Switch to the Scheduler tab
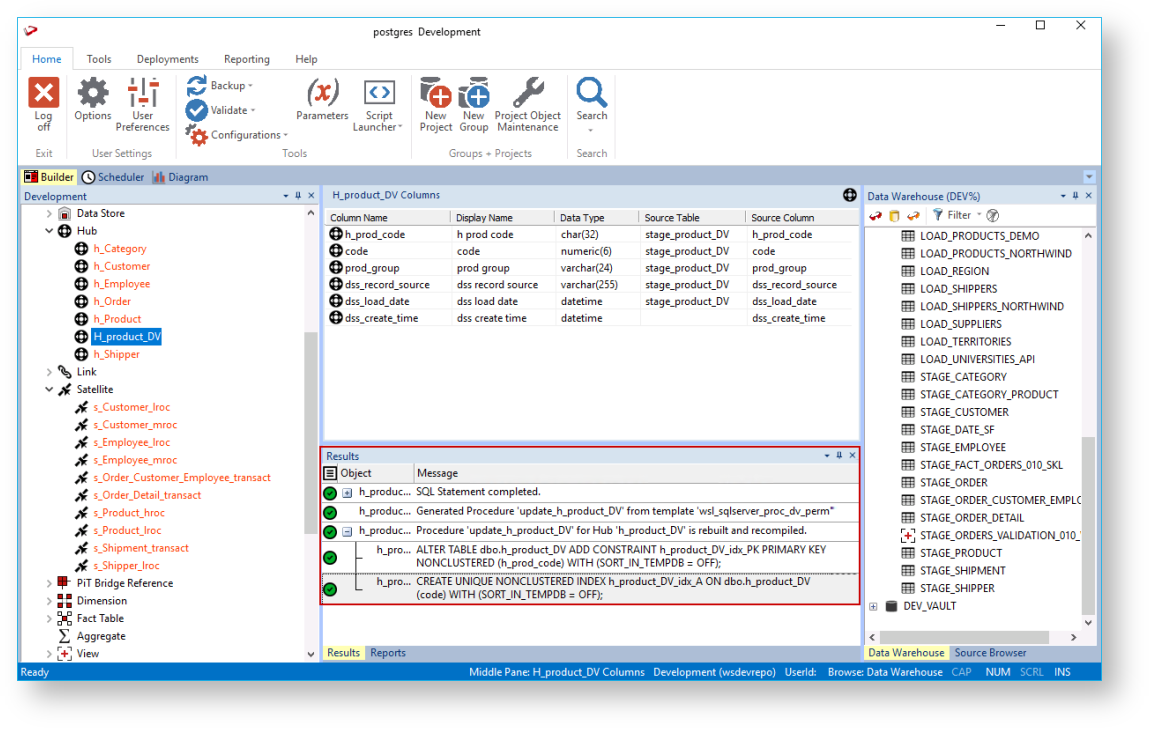The height and width of the screenshot is (729, 1150). click(113, 177)
